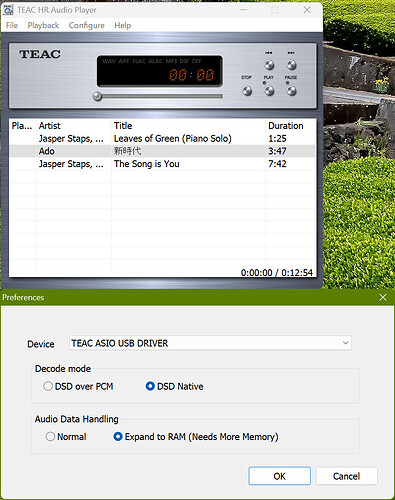
Task: Open the Device dropdown list
Action: point(210,343)
